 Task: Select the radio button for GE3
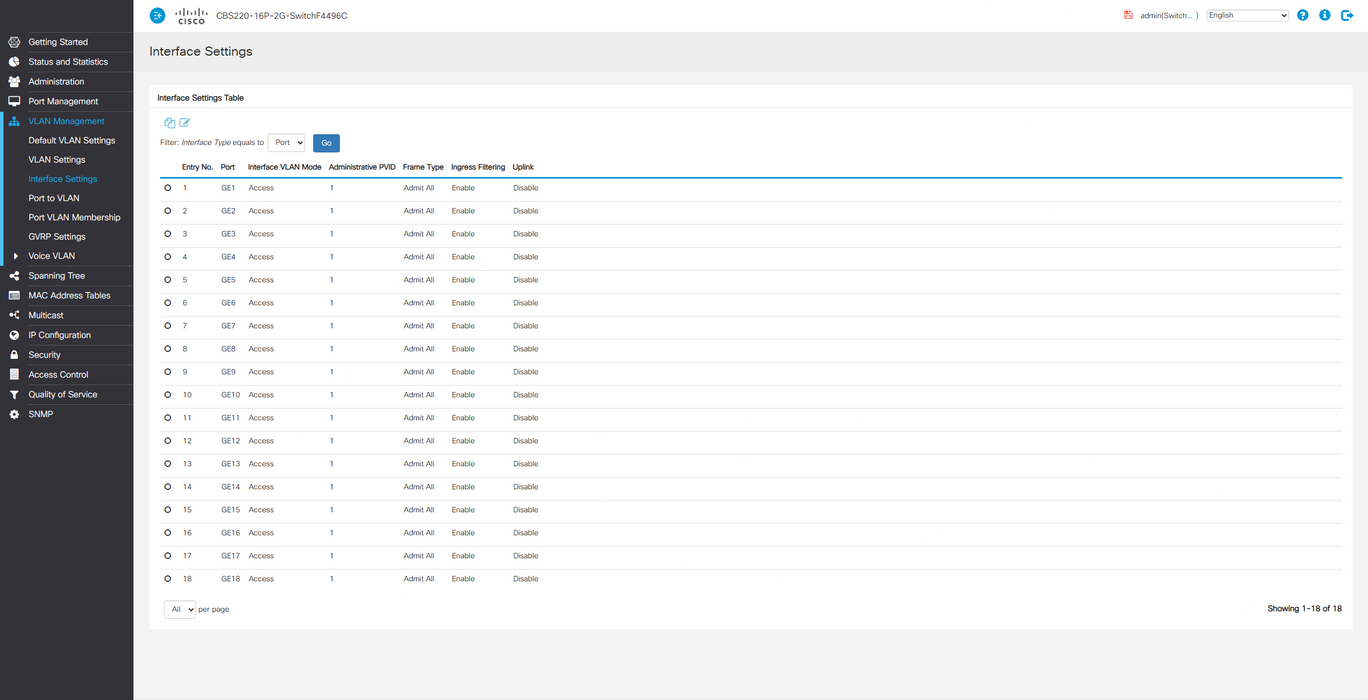pos(167,234)
